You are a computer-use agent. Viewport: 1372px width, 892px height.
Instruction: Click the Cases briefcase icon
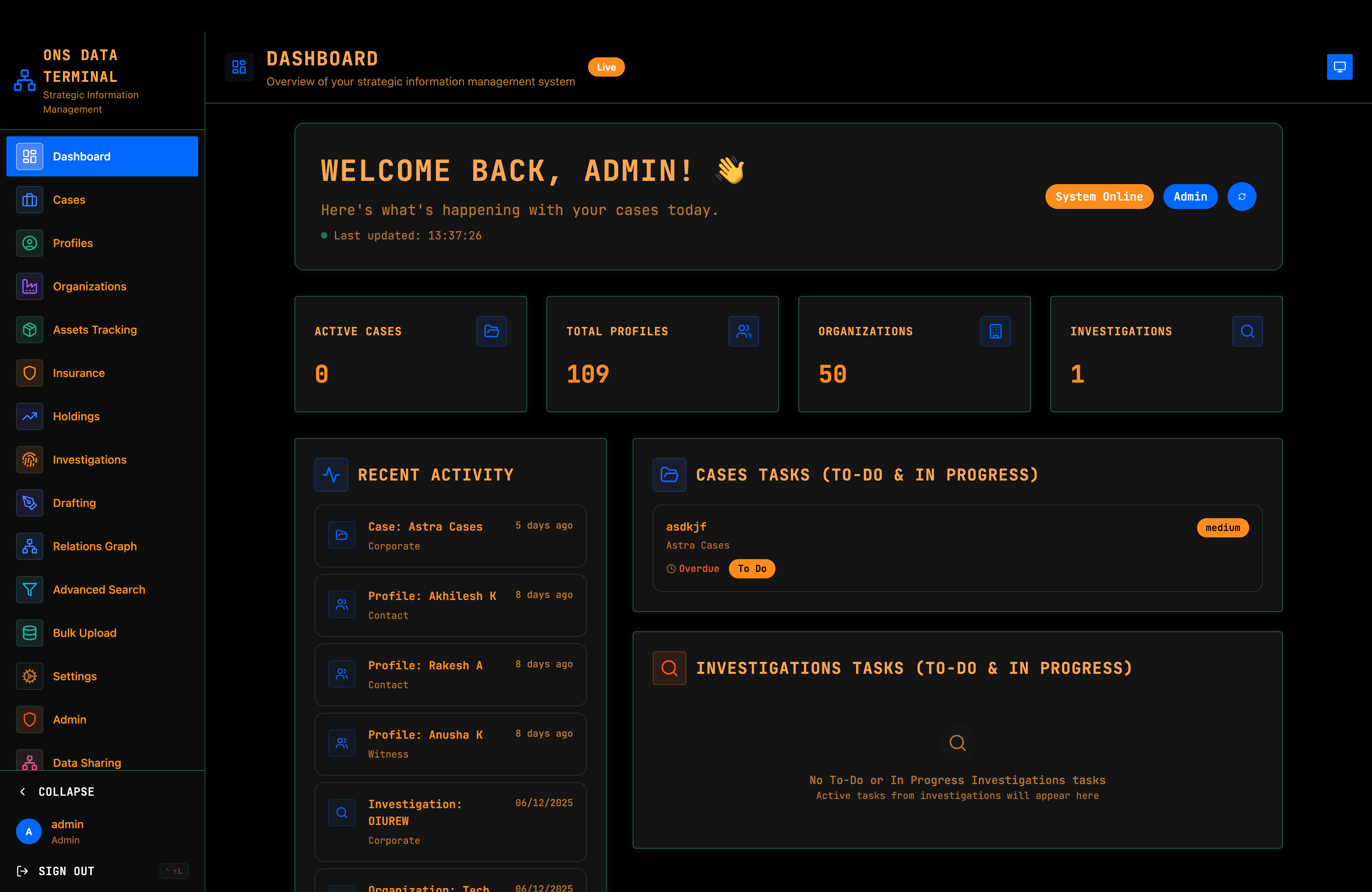click(29, 200)
